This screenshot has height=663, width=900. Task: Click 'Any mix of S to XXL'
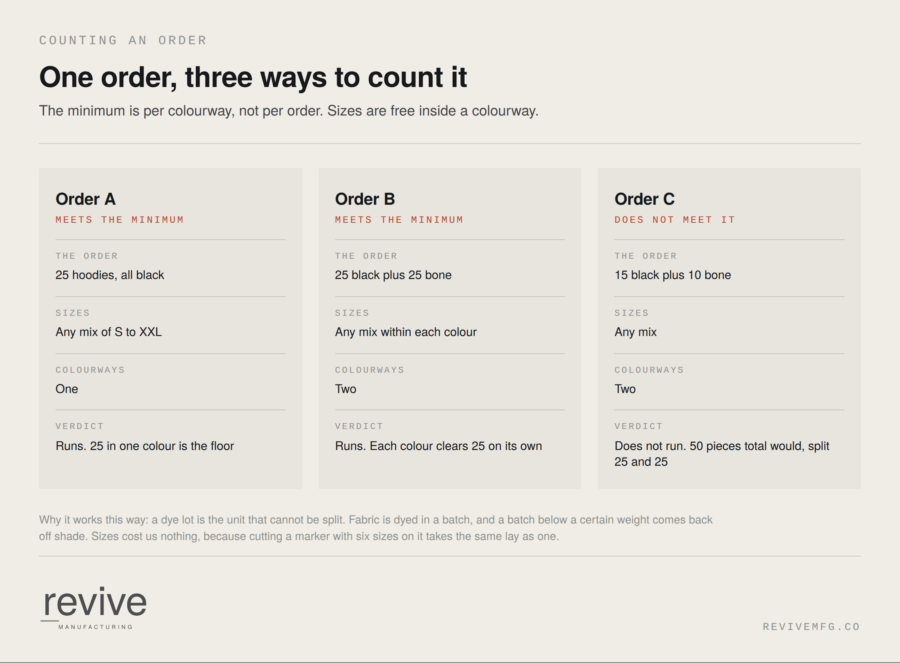coord(108,332)
